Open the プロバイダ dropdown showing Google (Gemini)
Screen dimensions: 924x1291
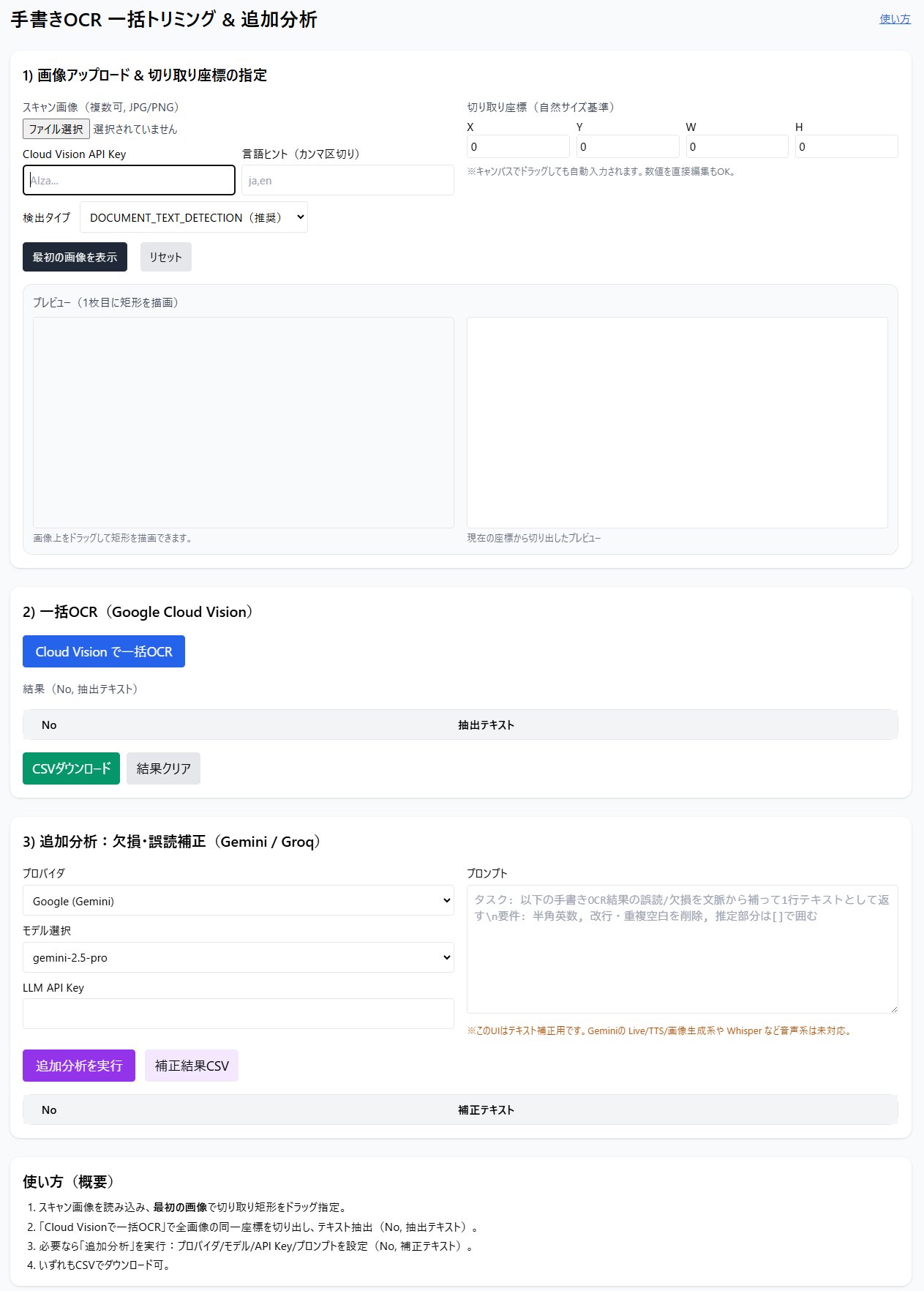[x=238, y=901]
